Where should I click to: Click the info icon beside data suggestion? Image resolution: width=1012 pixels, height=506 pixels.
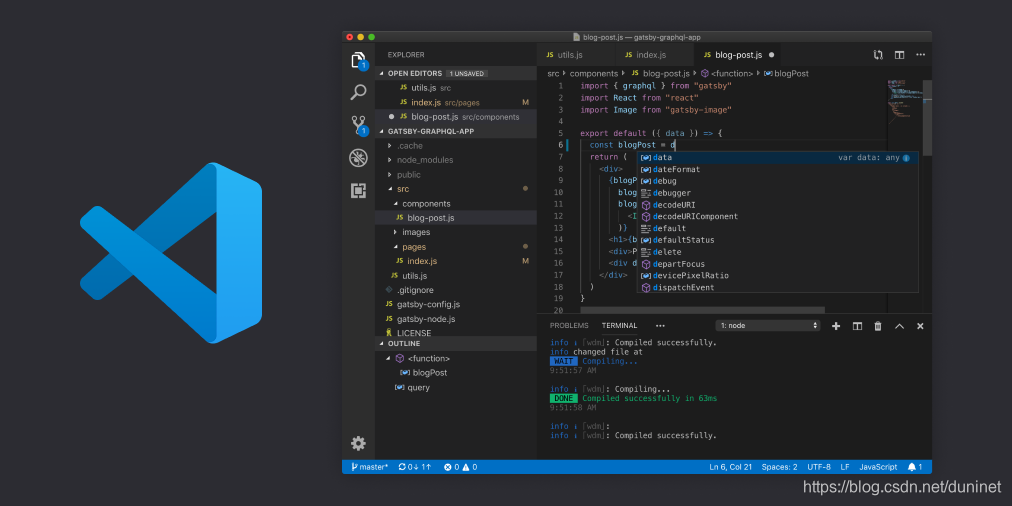pyautogui.click(x=906, y=157)
